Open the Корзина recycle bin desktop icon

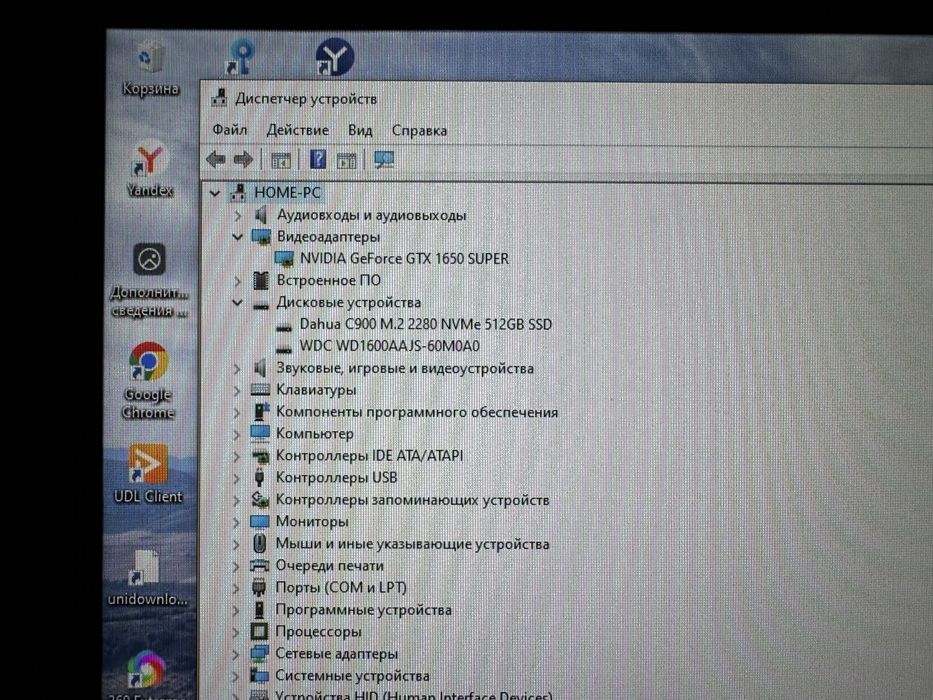pyautogui.click(x=150, y=67)
